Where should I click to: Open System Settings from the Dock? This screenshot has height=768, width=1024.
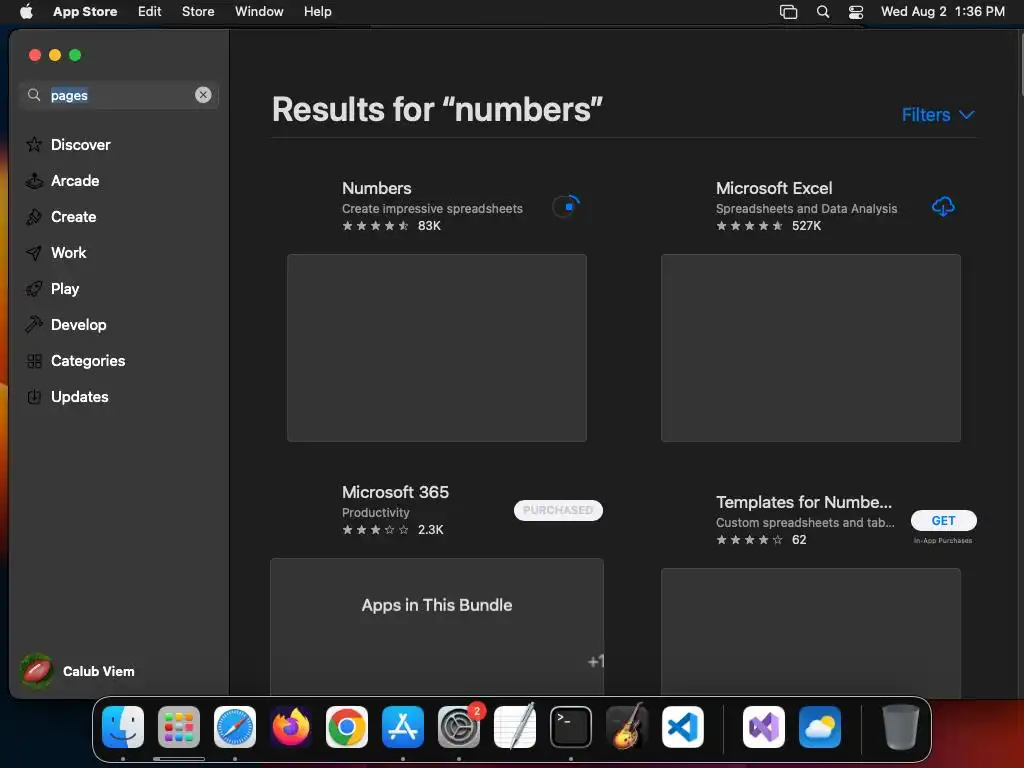click(x=459, y=727)
